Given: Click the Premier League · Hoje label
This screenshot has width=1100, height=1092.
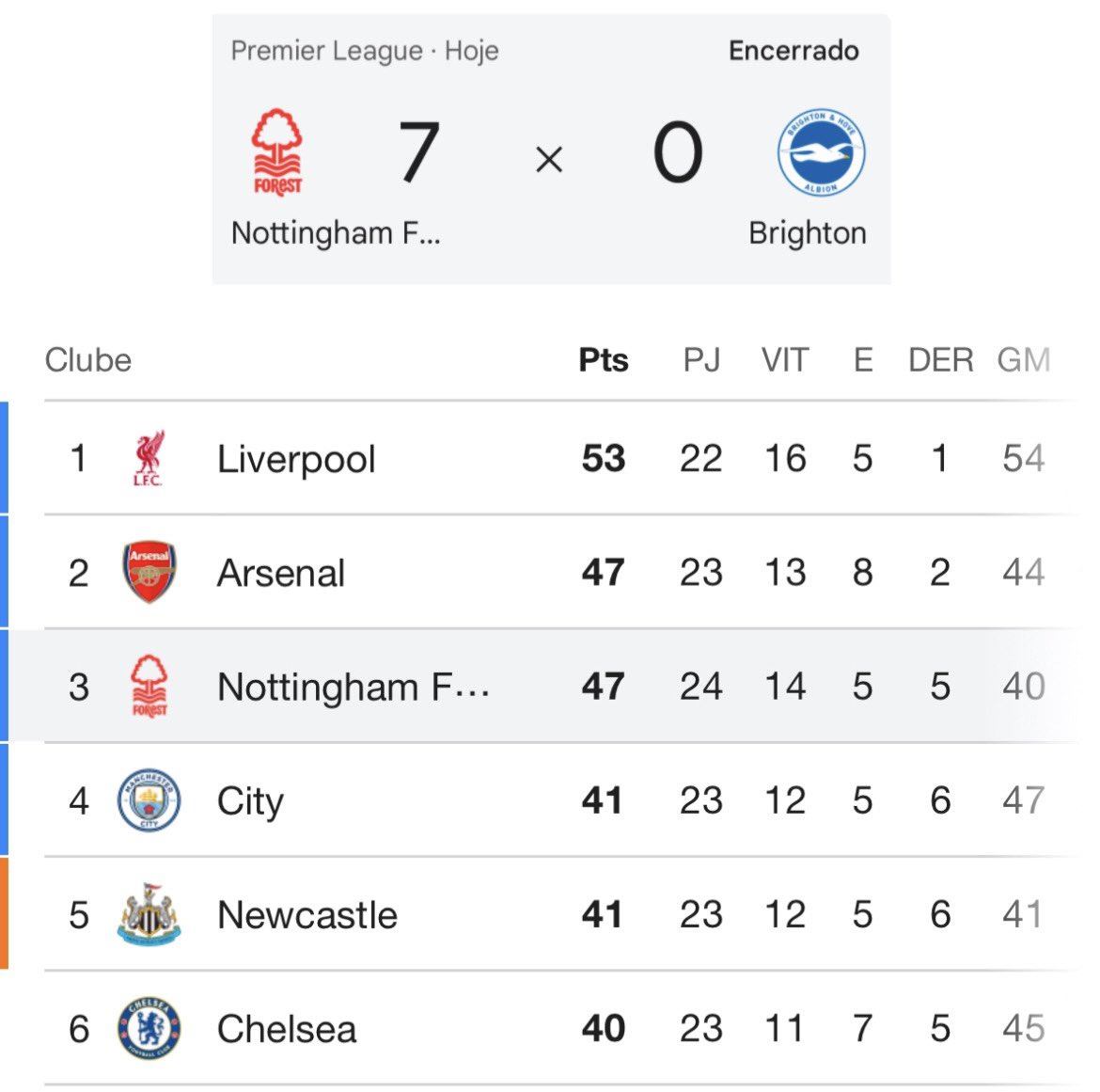Looking at the screenshot, I should point(365,51).
